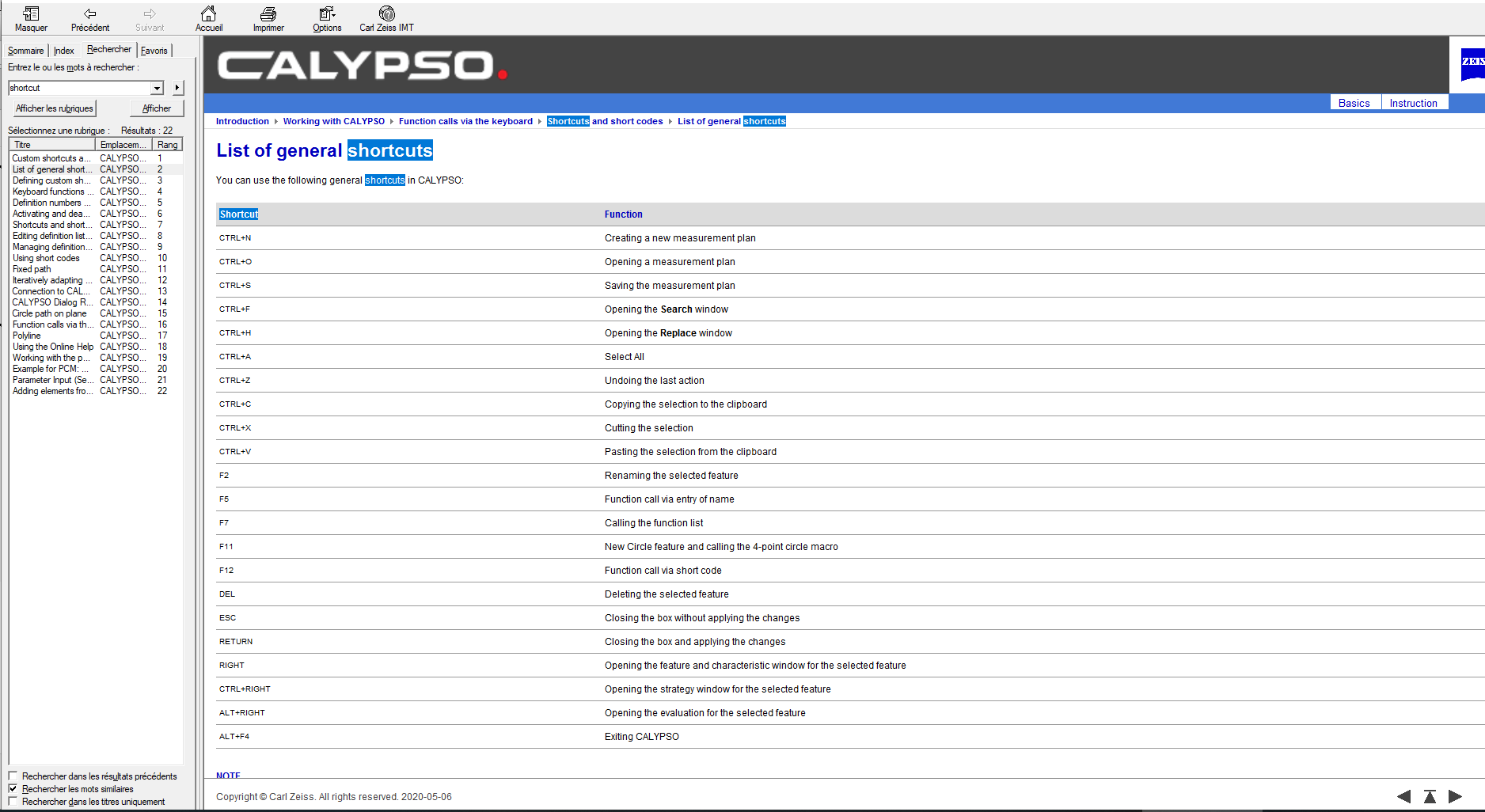The image size is (1485, 812).
Task: Click the ZEISS logo in header
Action: pos(1472,63)
